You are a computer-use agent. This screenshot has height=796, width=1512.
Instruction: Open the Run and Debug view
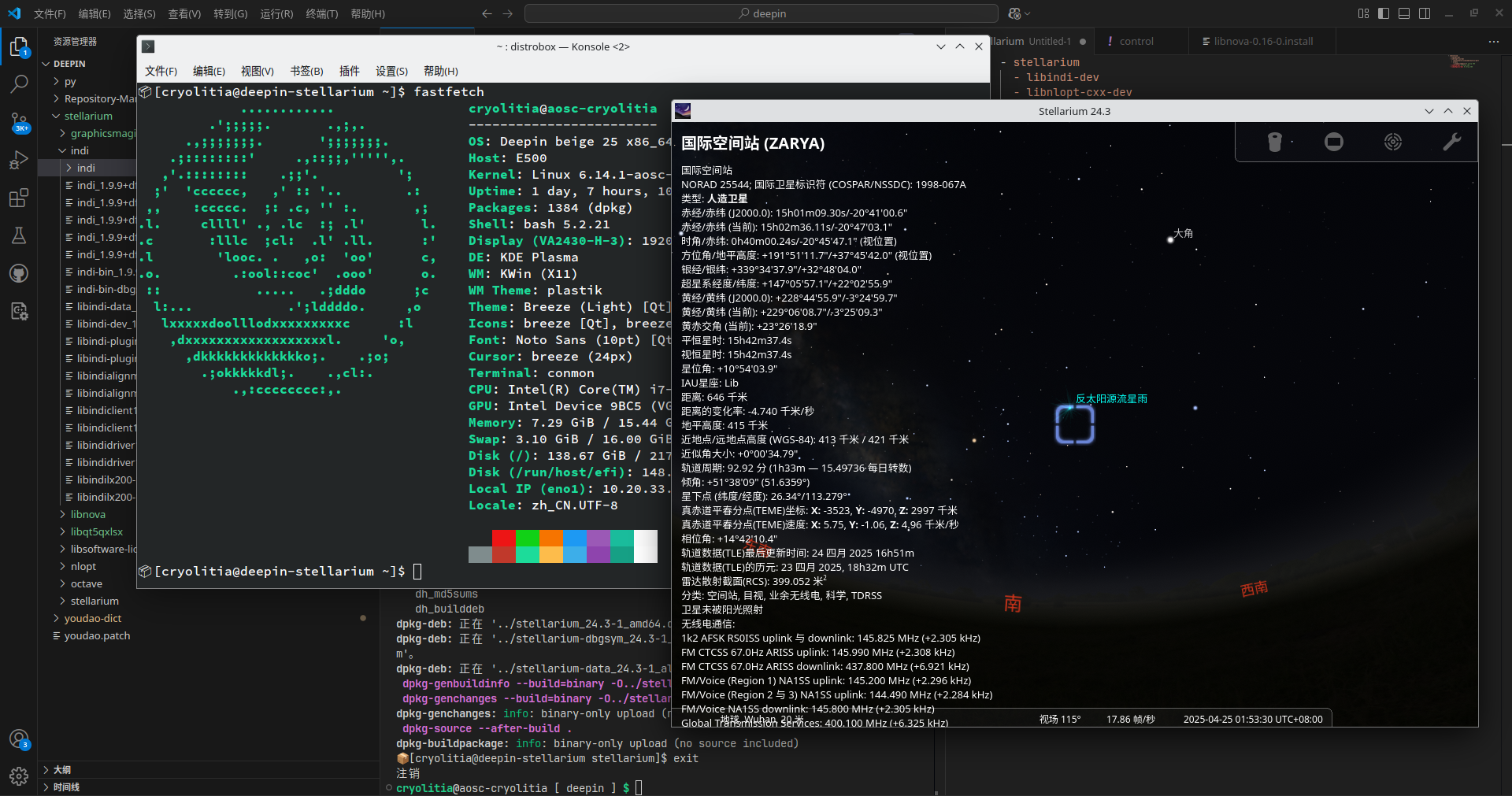[19, 160]
